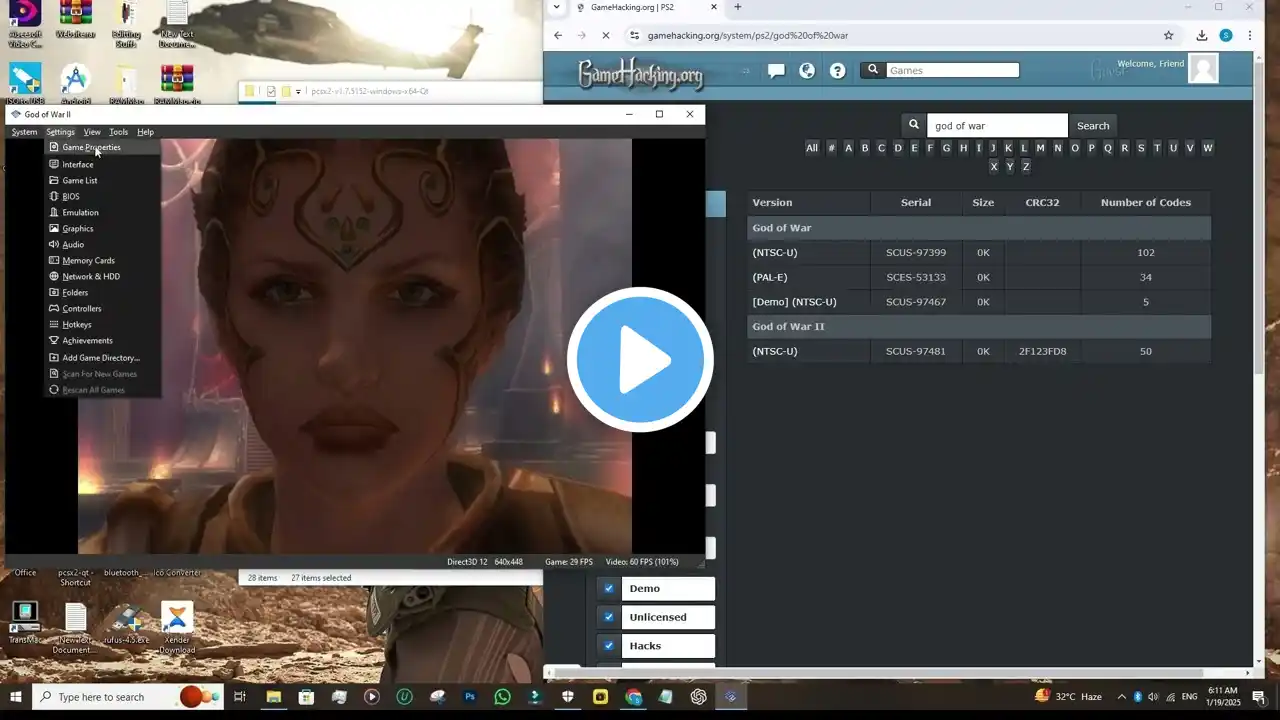Viewport: 1280px width, 720px height.
Task: Open Photoshop from taskbar
Action: pyautogui.click(x=469, y=697)
